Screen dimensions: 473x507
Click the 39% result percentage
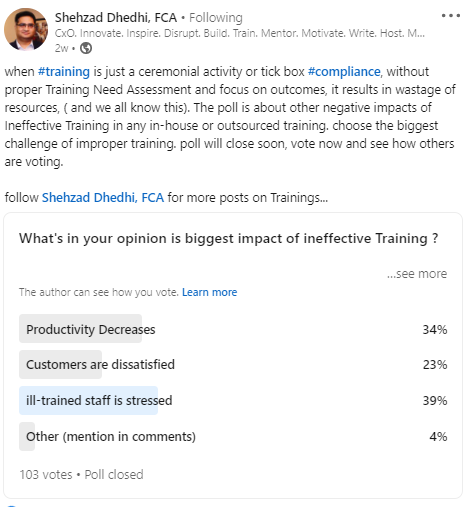click(435, 400)
